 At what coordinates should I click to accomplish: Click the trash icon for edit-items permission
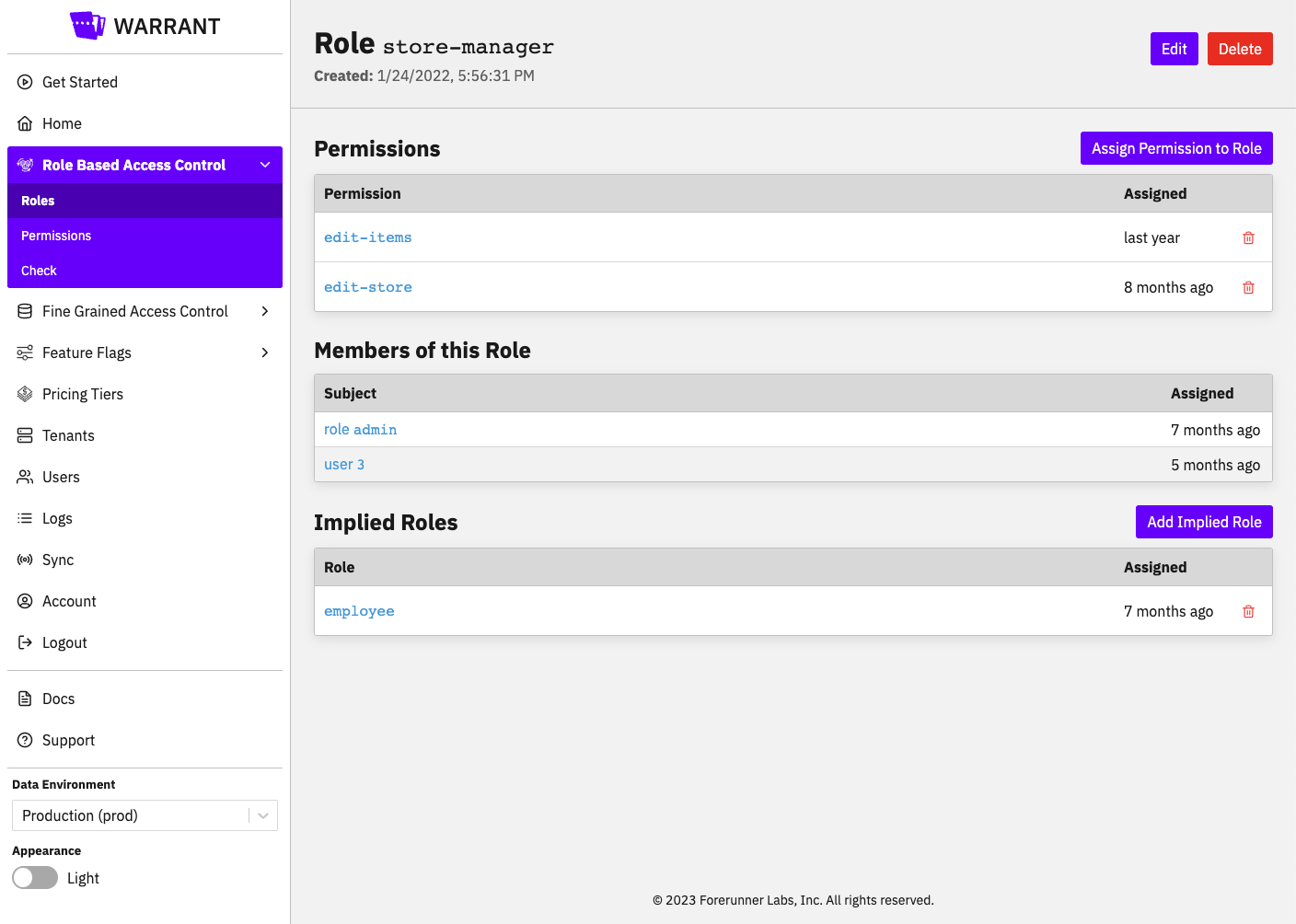1248,238
